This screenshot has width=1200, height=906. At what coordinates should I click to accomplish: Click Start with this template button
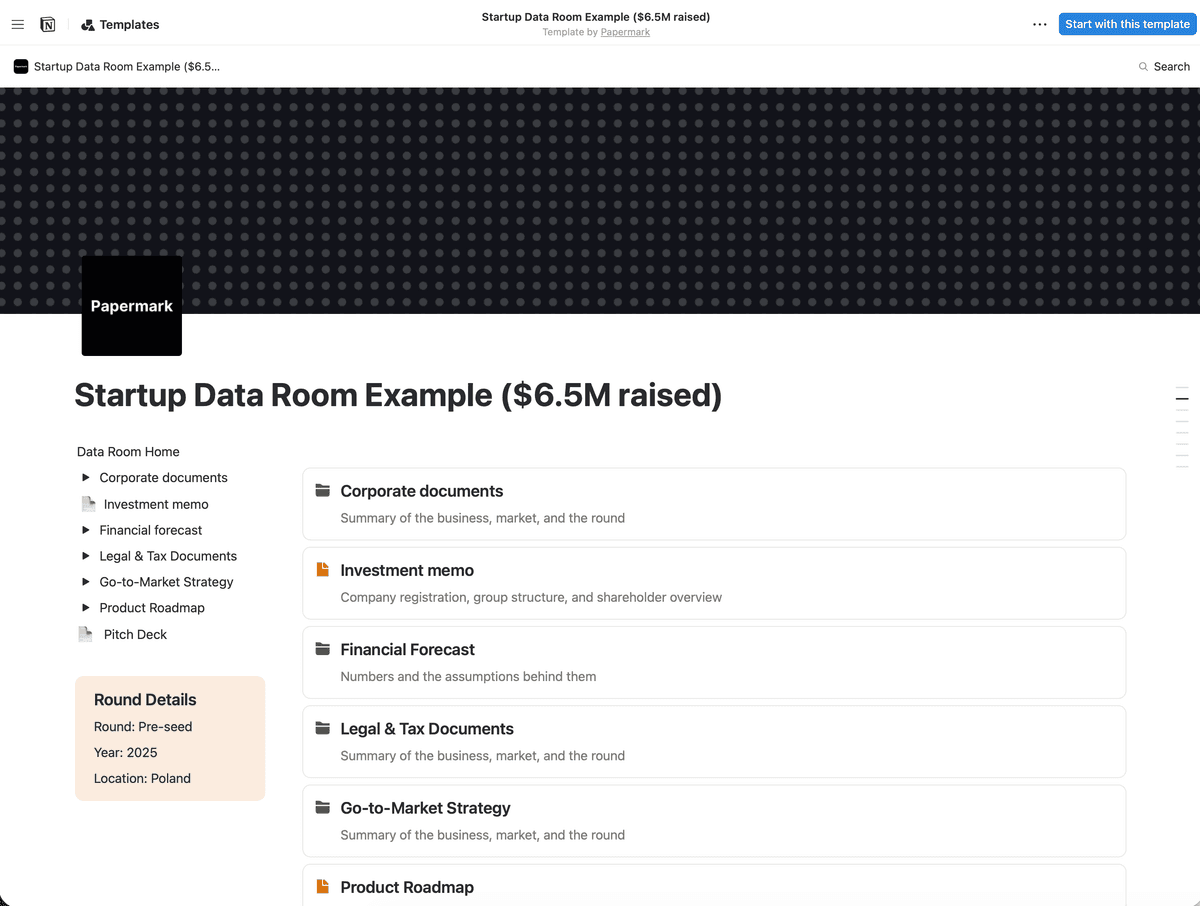(1127, 24)
